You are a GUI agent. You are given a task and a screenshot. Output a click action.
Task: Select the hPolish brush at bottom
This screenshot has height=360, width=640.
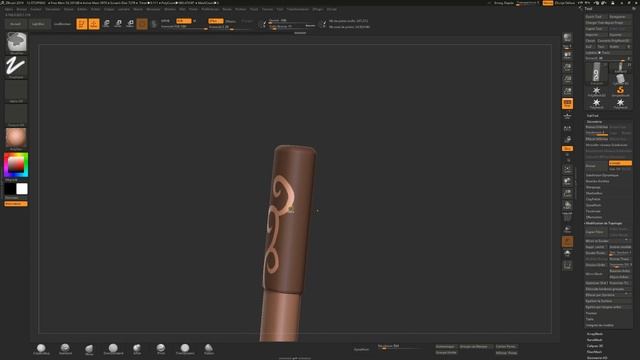click(x=137, y=349)
